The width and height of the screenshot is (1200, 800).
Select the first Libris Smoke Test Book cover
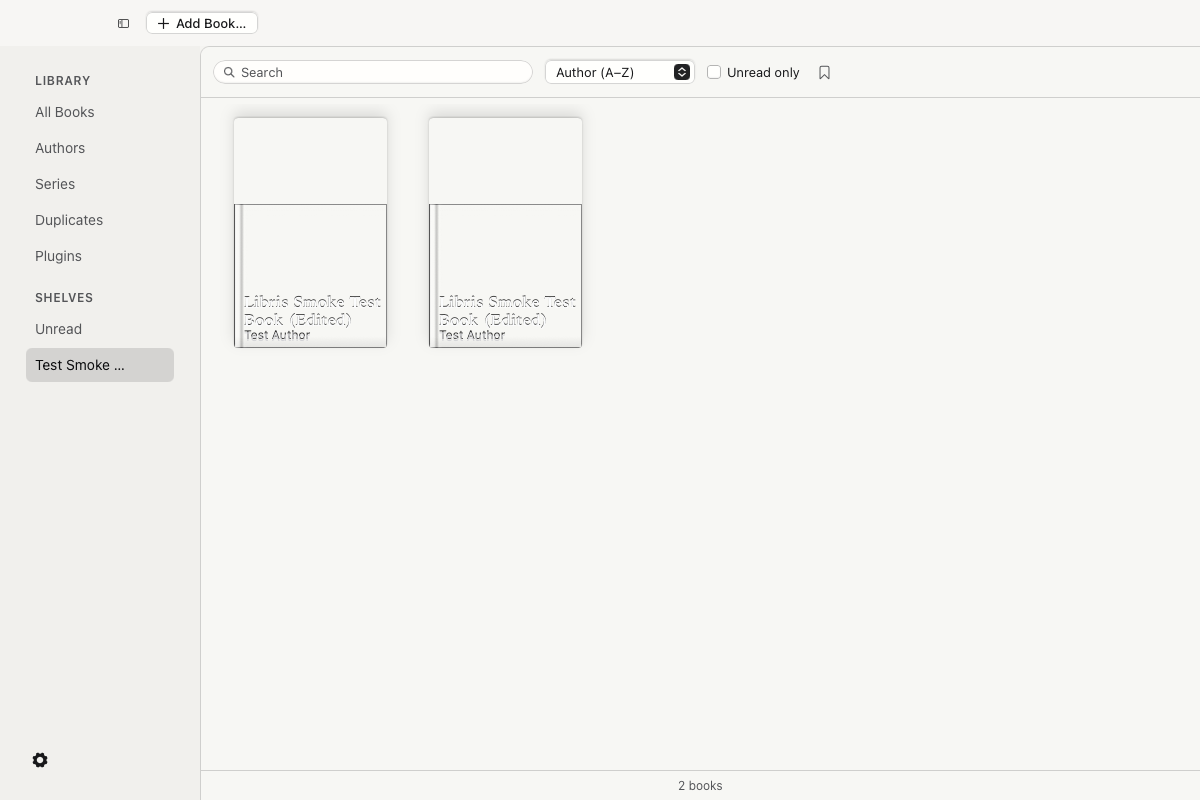310,233
